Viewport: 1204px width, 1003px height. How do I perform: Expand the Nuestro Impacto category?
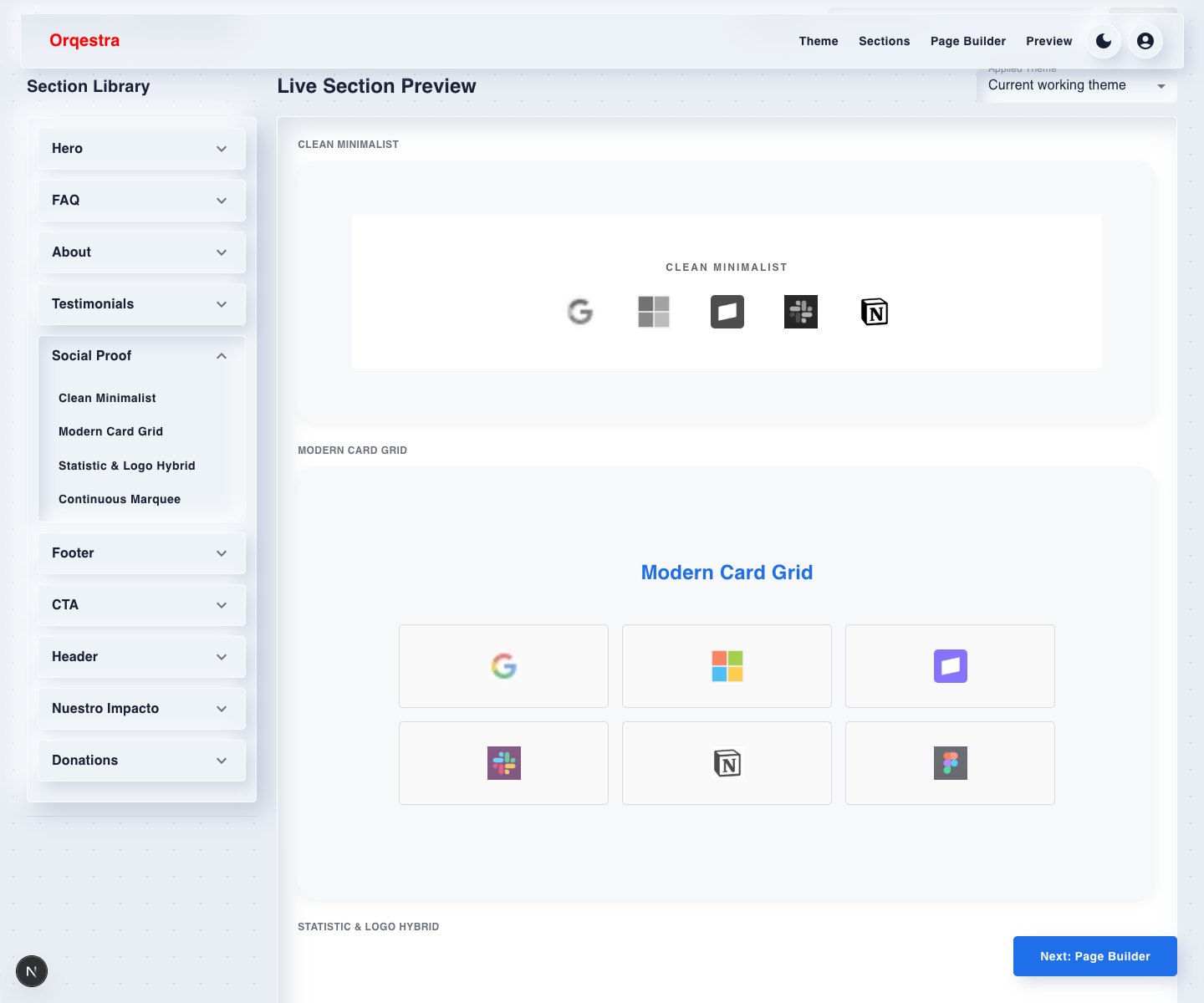142,709
